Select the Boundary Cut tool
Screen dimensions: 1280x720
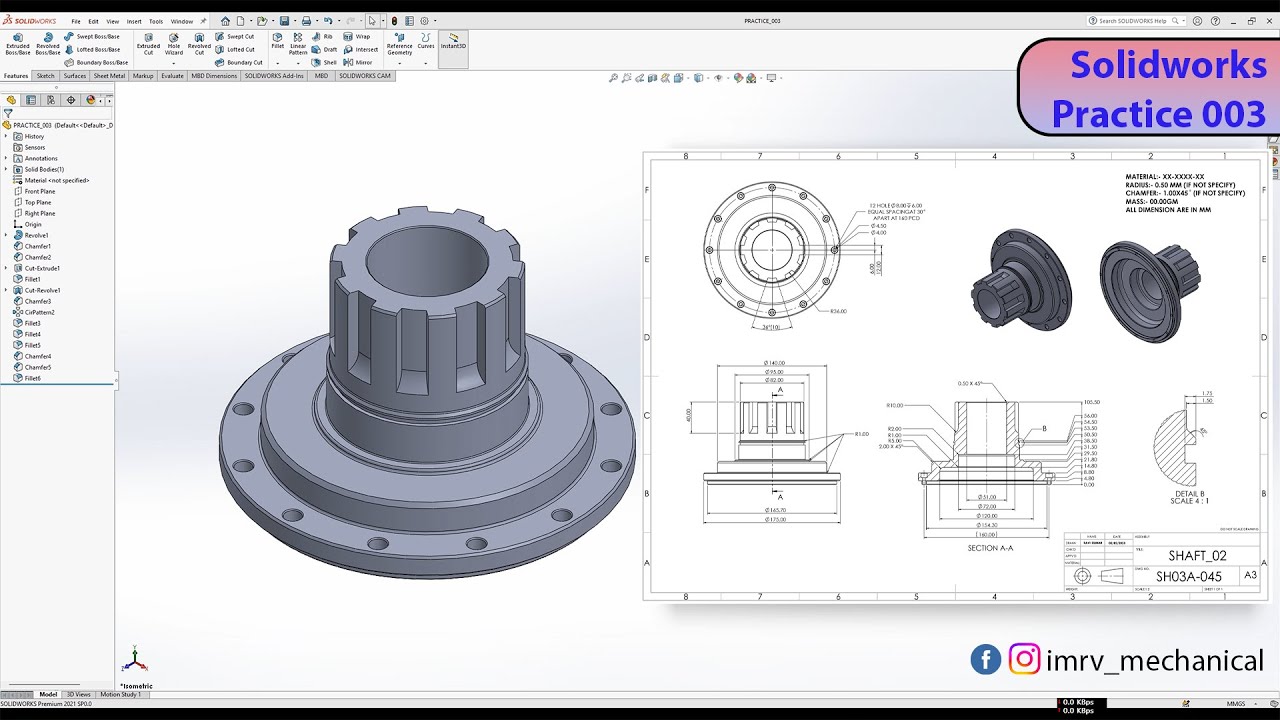(x=239, y=62)
